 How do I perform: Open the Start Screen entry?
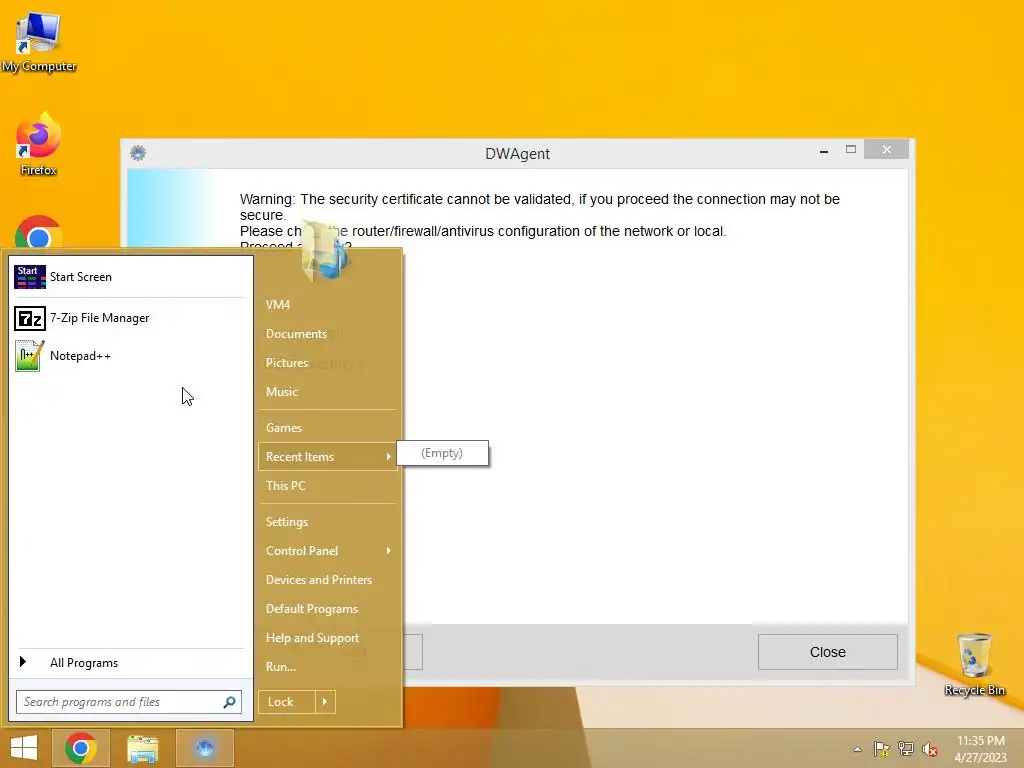pos(131,277)
